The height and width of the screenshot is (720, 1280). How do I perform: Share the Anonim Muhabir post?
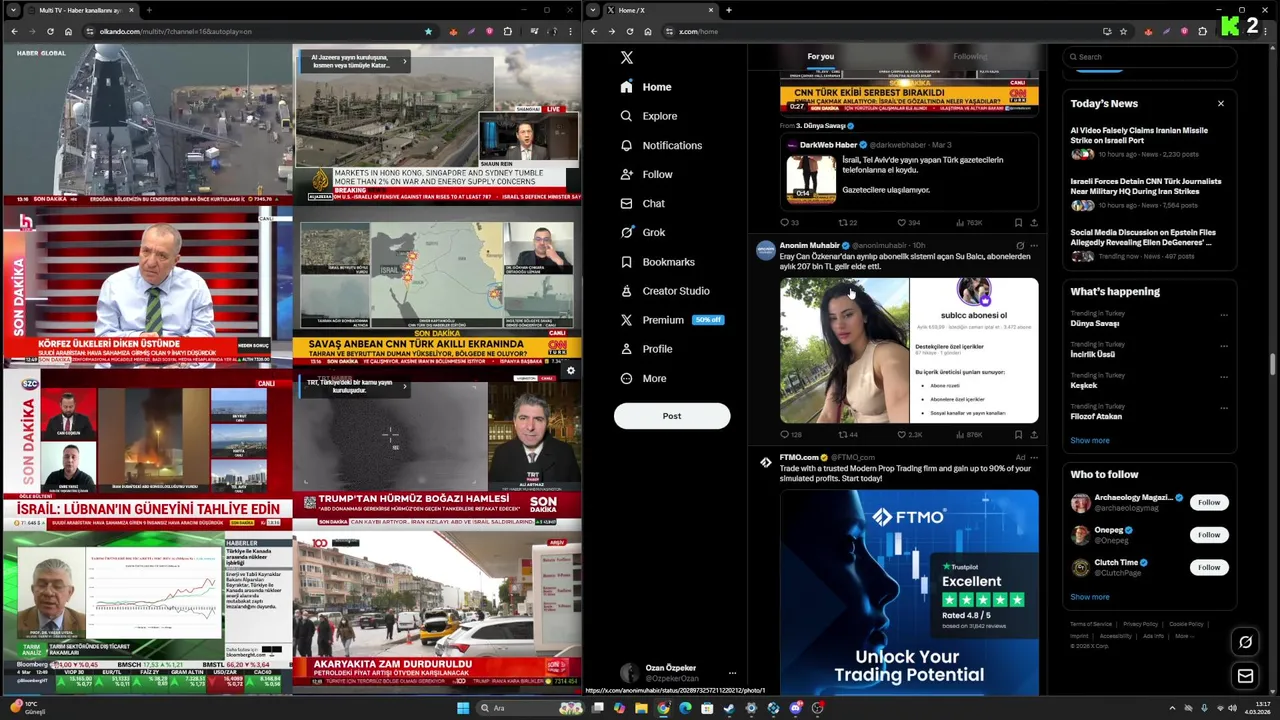(1034, 435)
